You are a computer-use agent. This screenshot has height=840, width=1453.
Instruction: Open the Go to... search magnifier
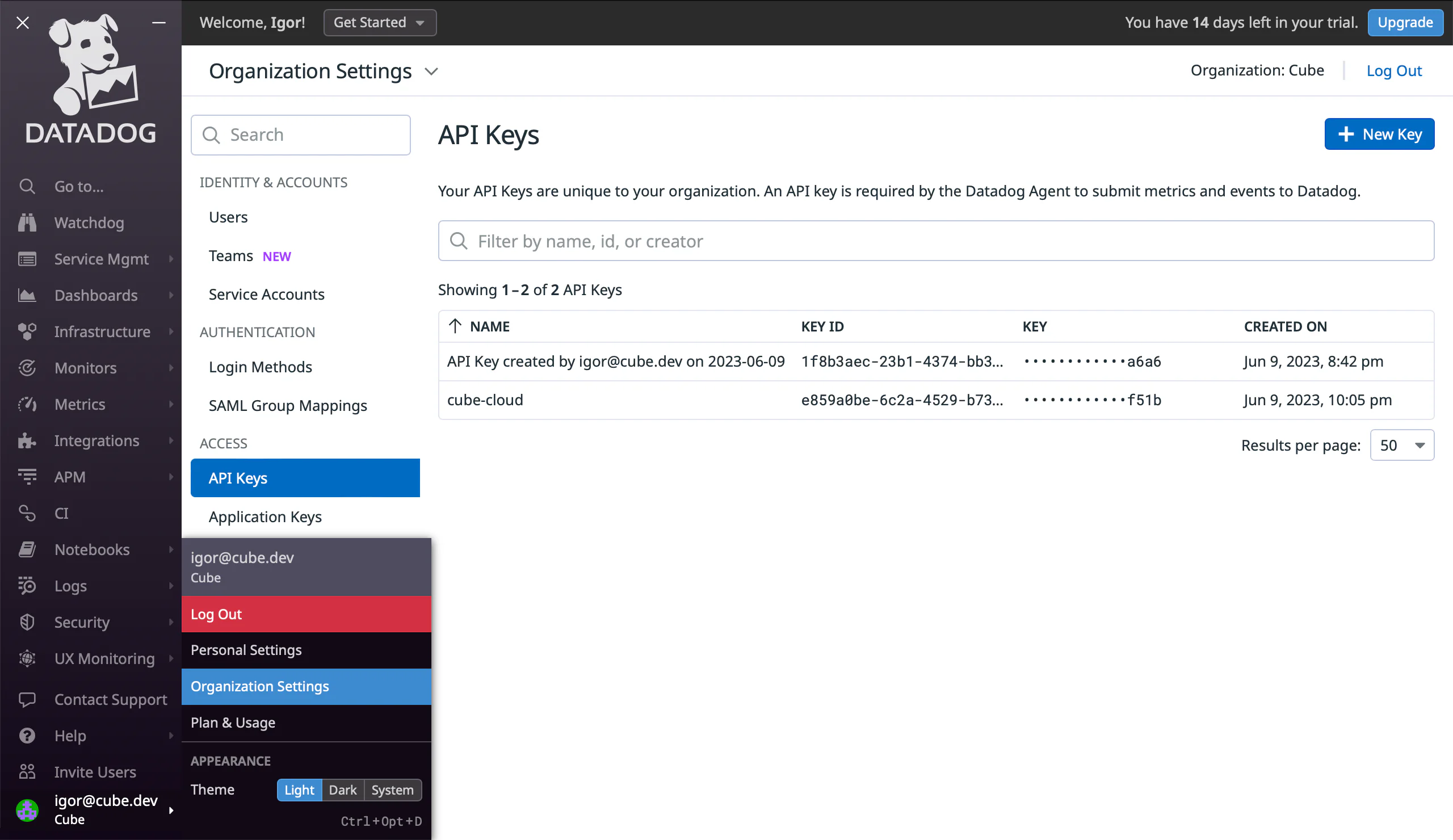(x=27, y=186)
